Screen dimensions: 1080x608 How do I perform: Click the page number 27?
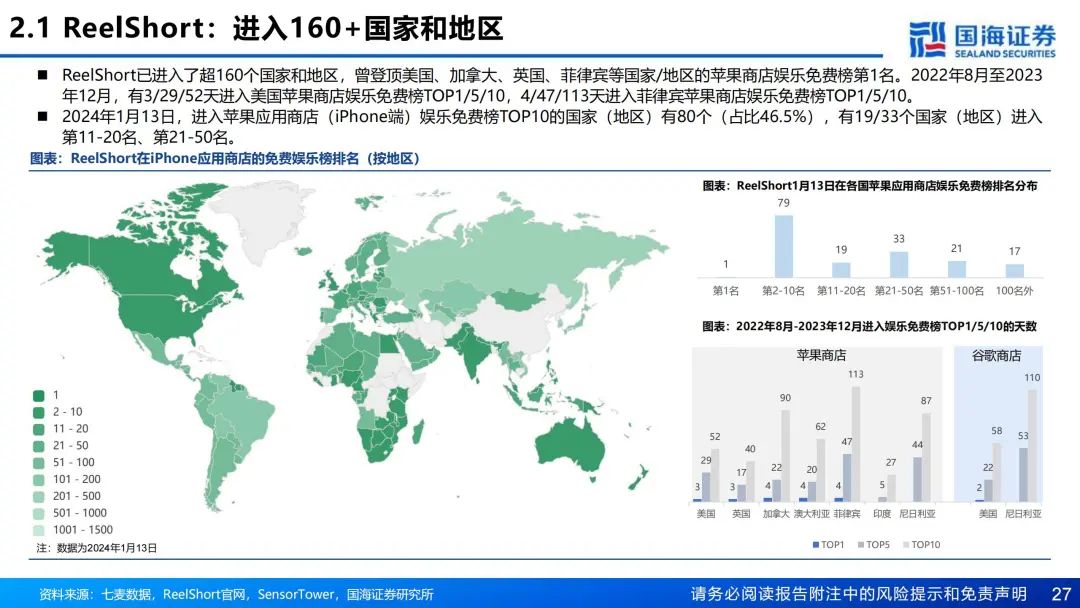(1061, 594)
